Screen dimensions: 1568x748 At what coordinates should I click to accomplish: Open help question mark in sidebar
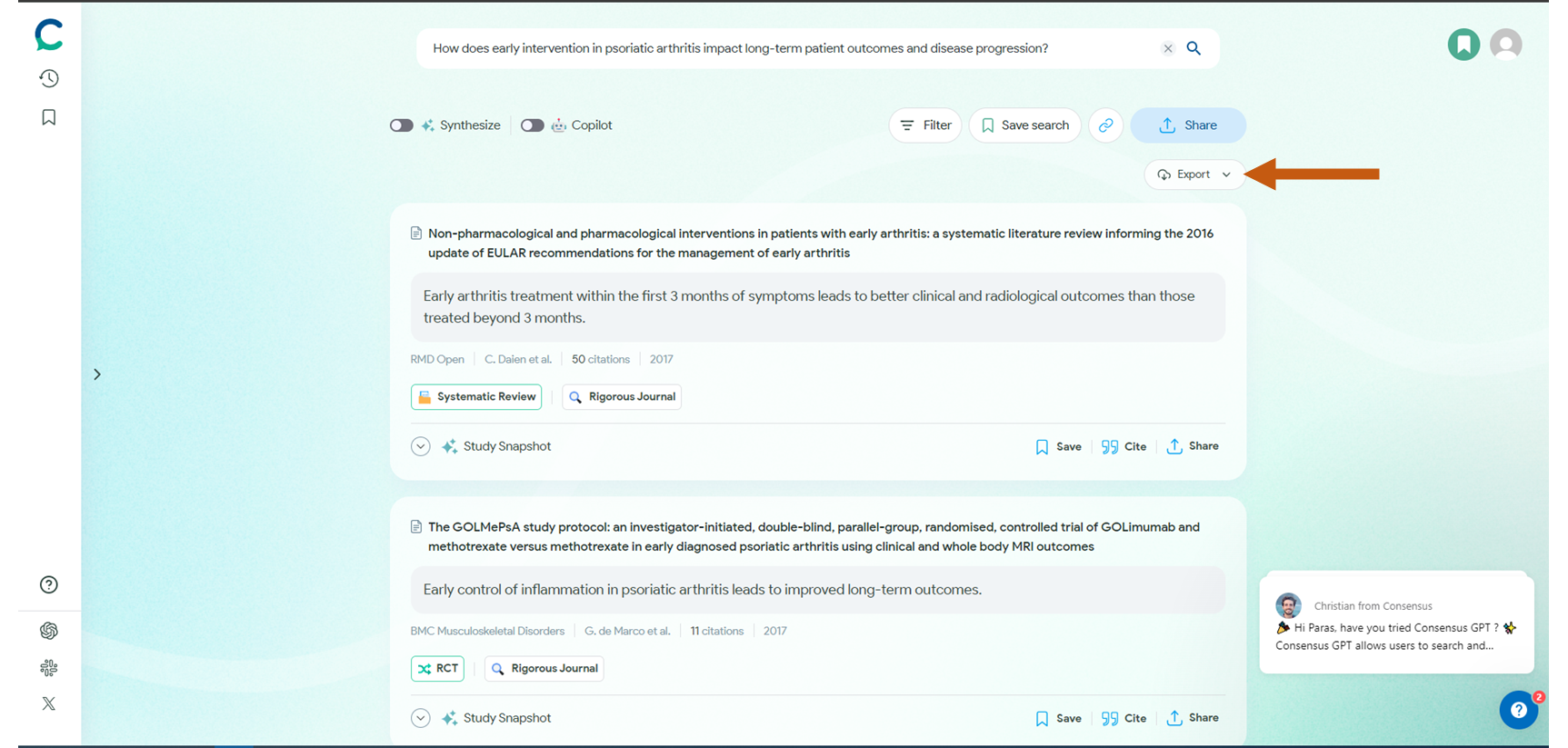click(x=49, y=584)
